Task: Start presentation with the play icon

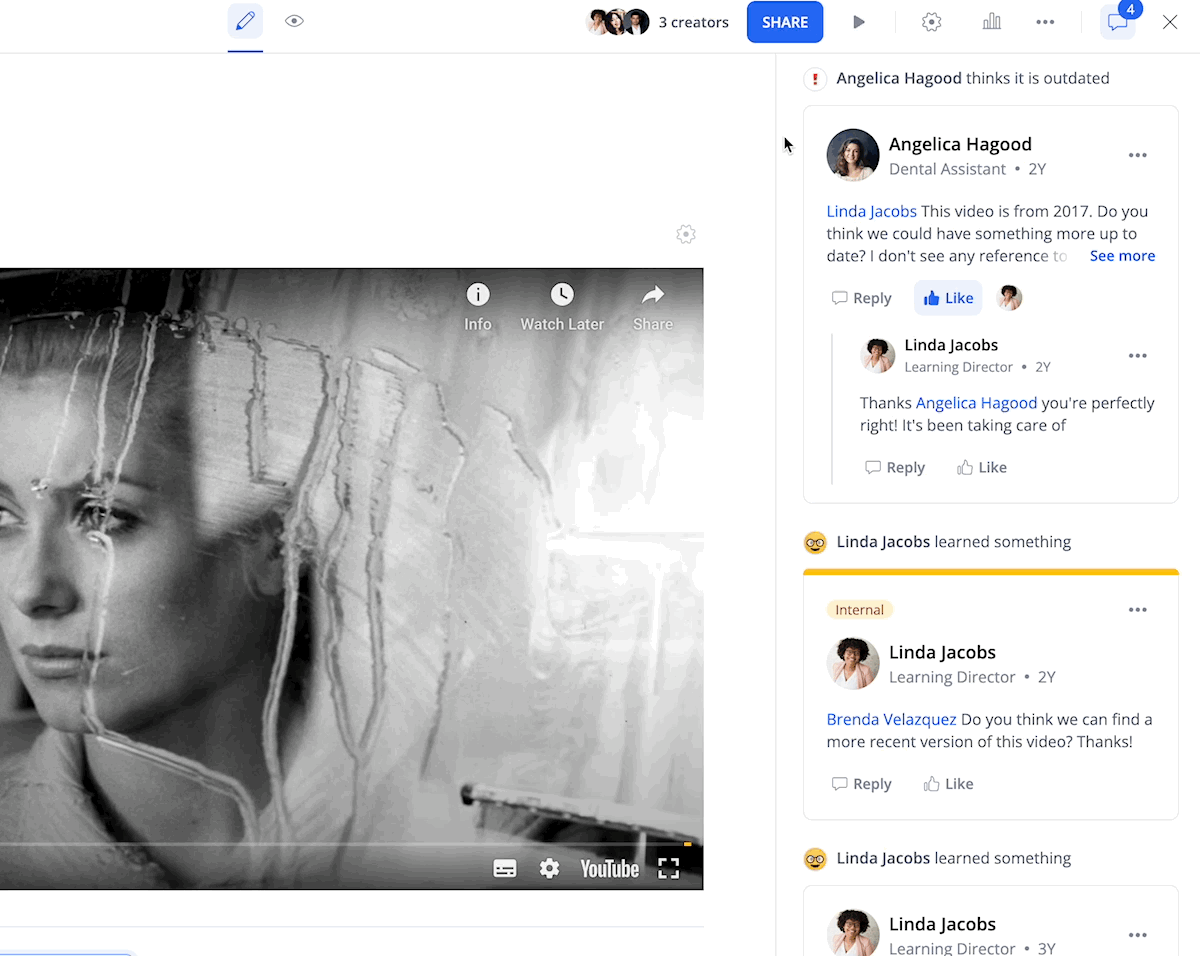Action: click(x=859, y=22)
